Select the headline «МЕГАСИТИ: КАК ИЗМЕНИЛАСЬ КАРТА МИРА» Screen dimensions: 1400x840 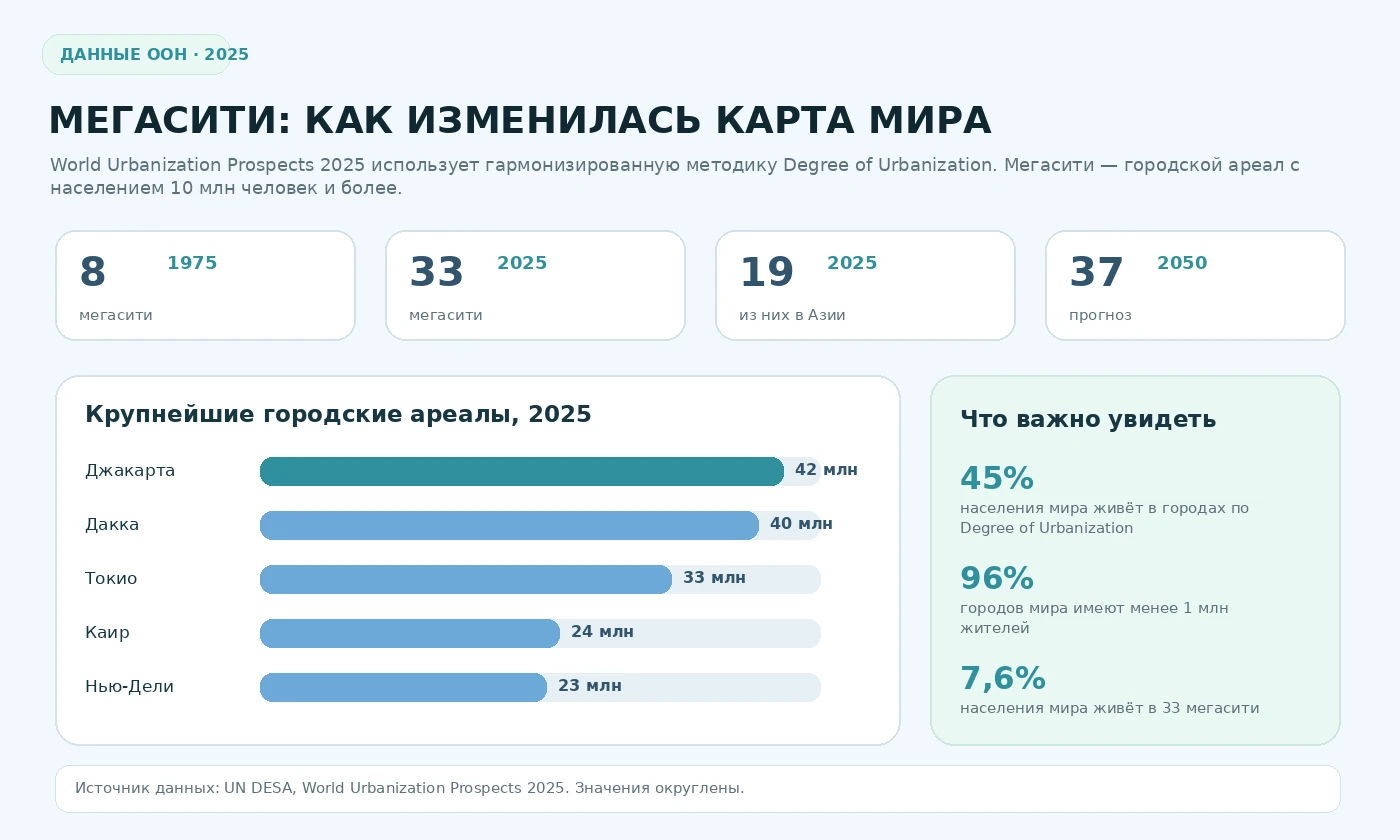tap(519, 120)
